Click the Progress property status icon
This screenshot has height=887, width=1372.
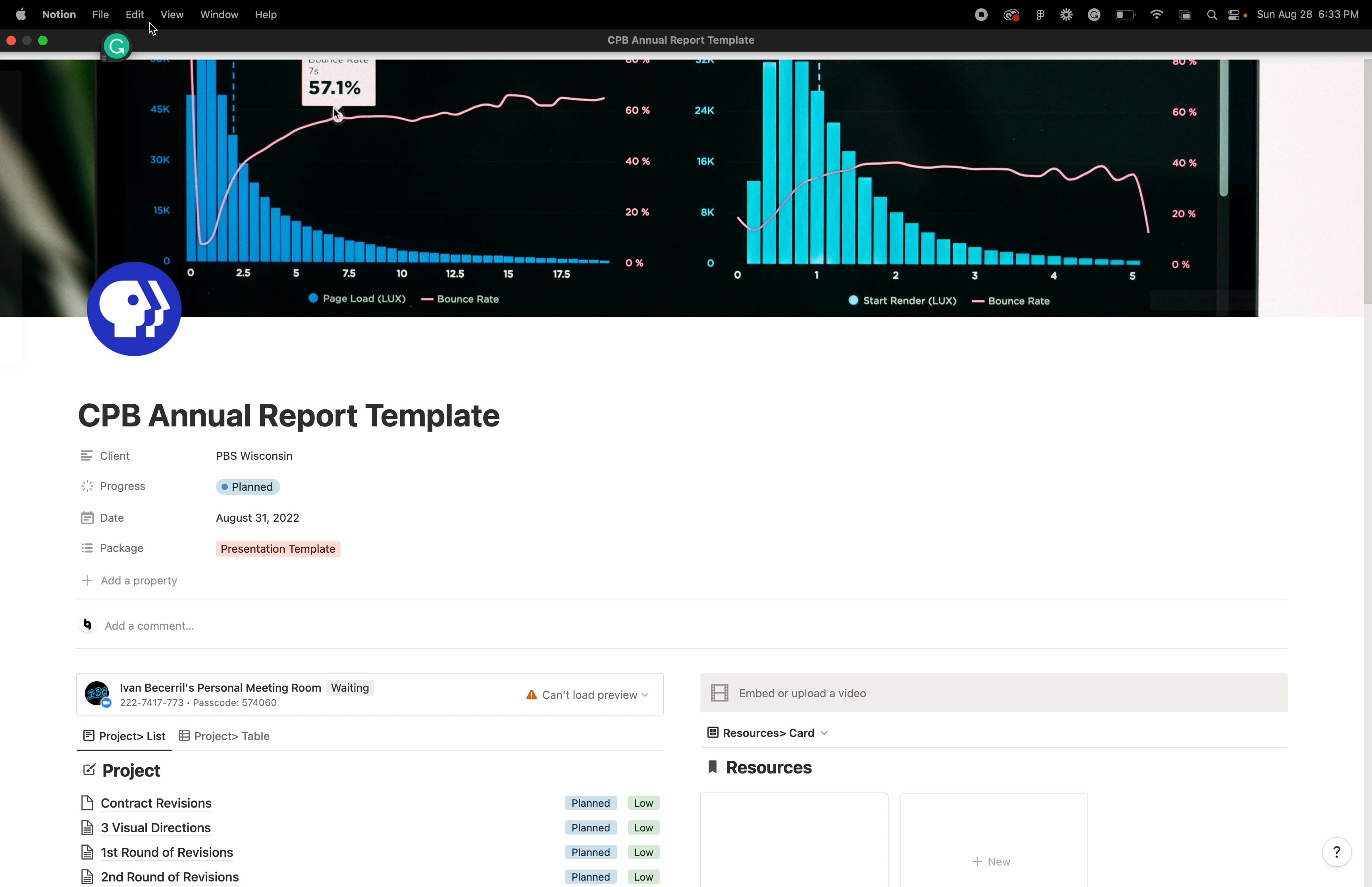(87, 486)
